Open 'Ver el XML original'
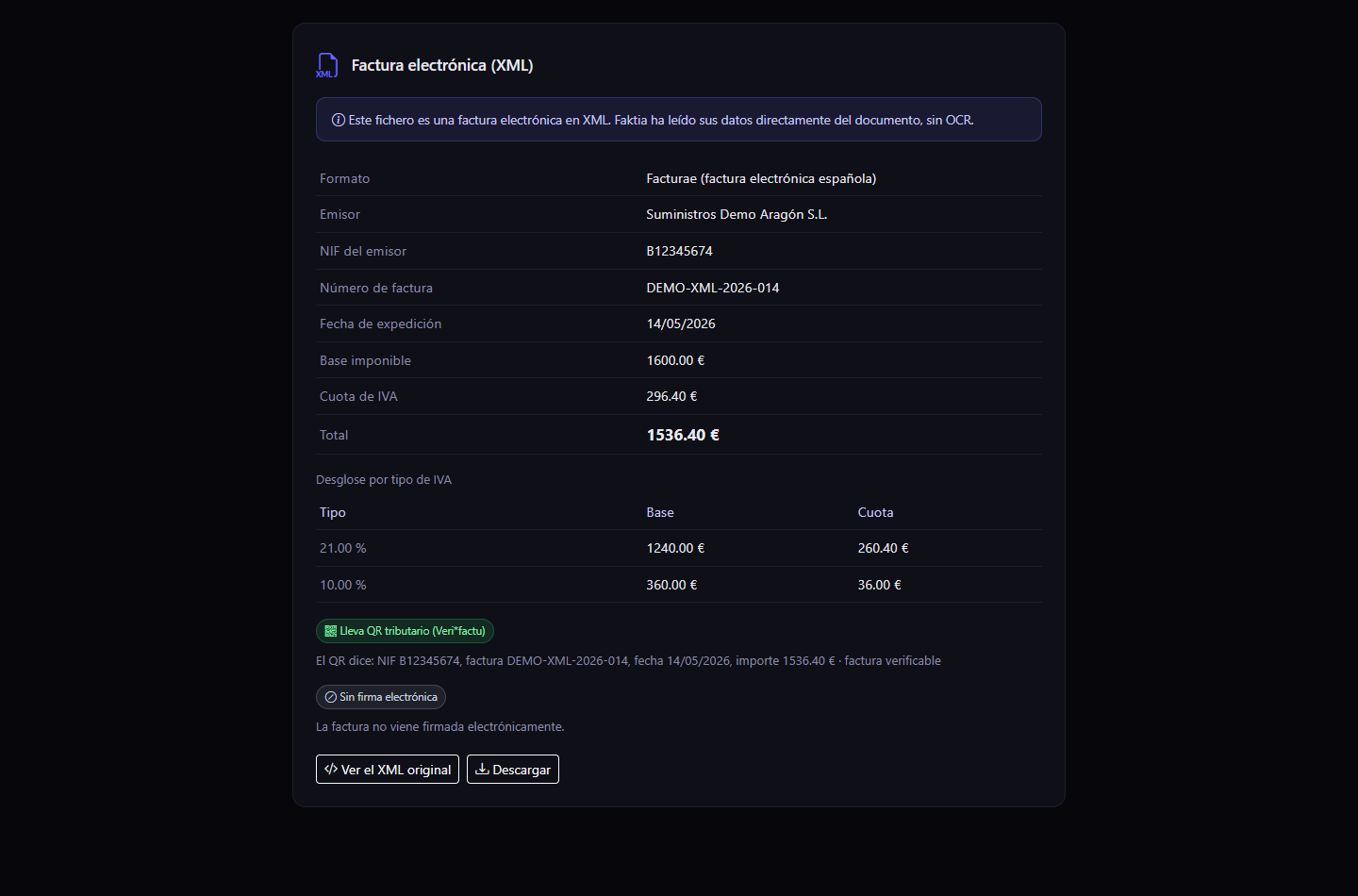The width and height of the screenshot is (1358, 896). [388, 770]
